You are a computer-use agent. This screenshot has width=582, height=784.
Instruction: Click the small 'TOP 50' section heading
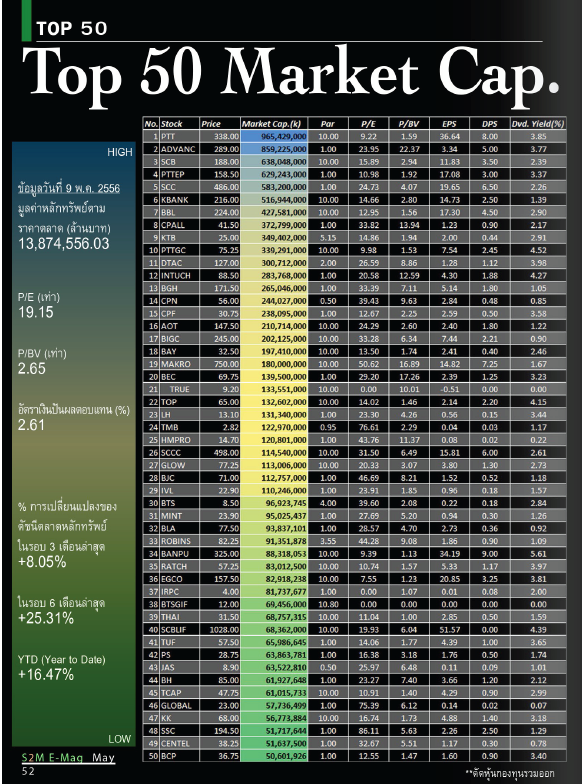pyautogui.click(x=72, y=28)
